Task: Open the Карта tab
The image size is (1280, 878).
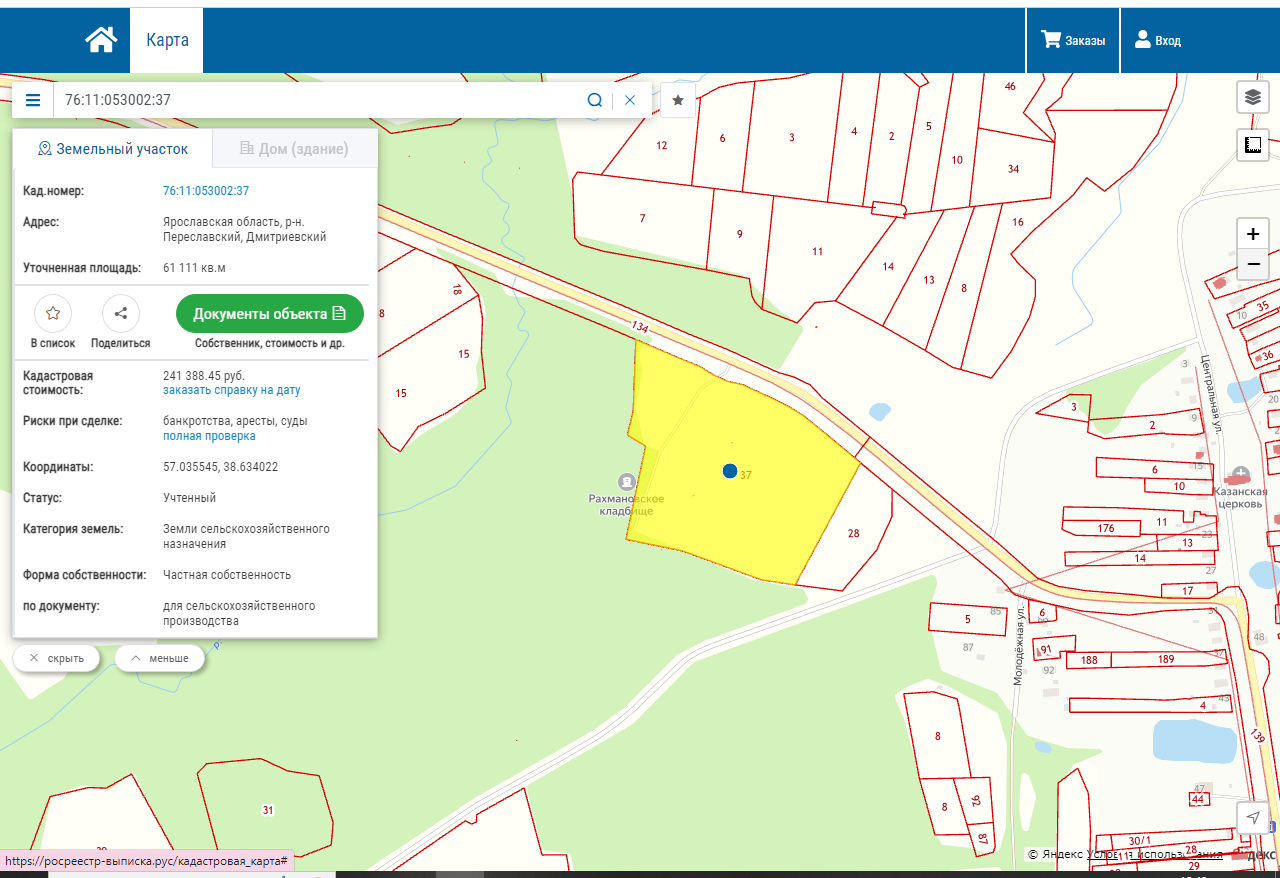Action: point(167,40)
